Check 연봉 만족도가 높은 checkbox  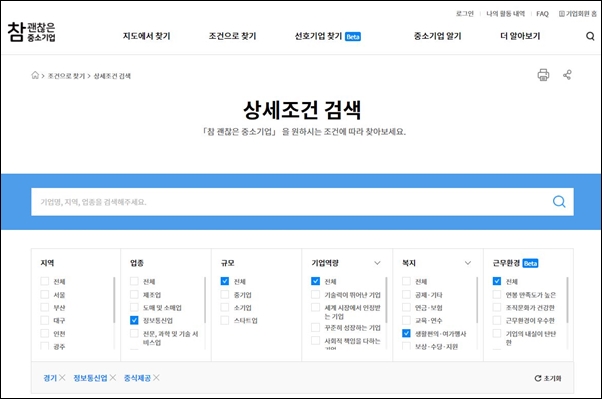(497, 295)
